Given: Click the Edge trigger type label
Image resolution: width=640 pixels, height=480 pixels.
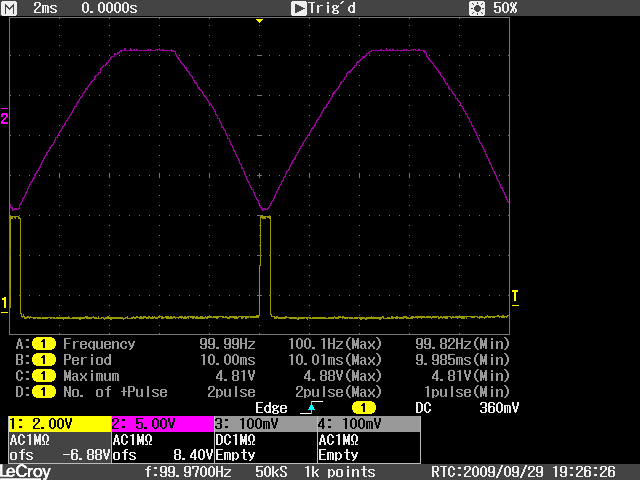Looking at the screenshot, I should tap(271, 408).
